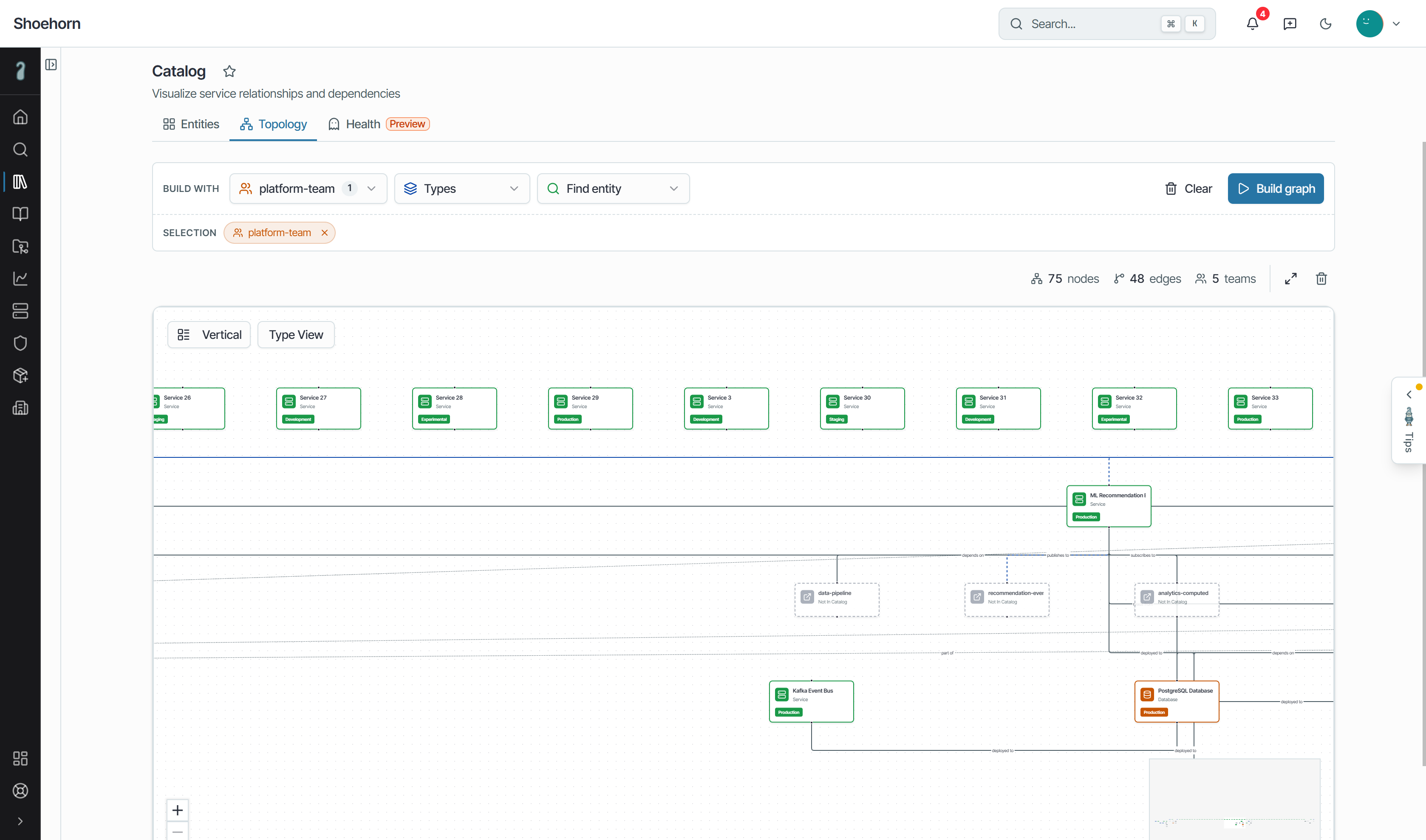Screen dimensions: 1426x840
Task: Switch to the Entities tab
Action: coord(191,124)
